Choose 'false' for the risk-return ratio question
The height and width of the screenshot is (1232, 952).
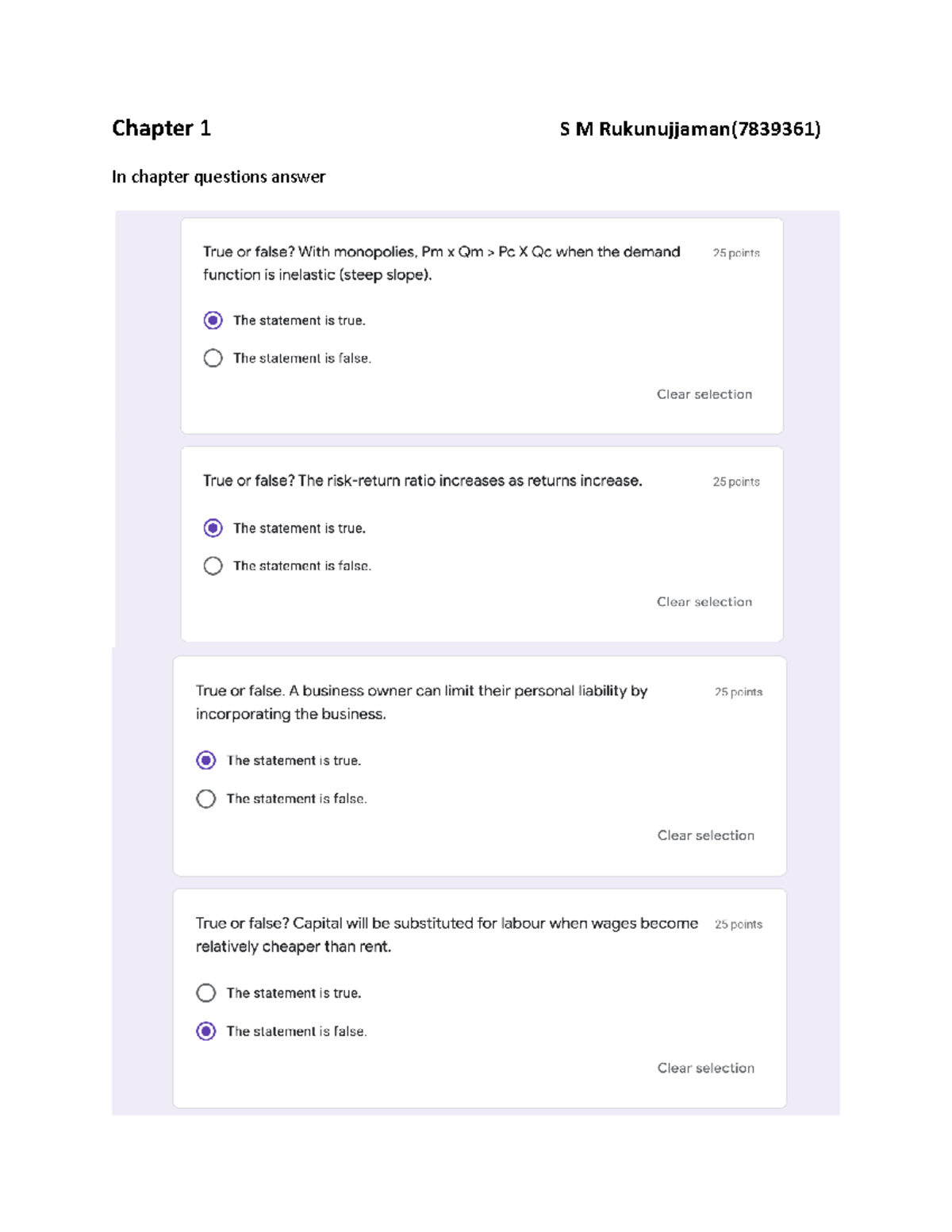pos(213,566)
